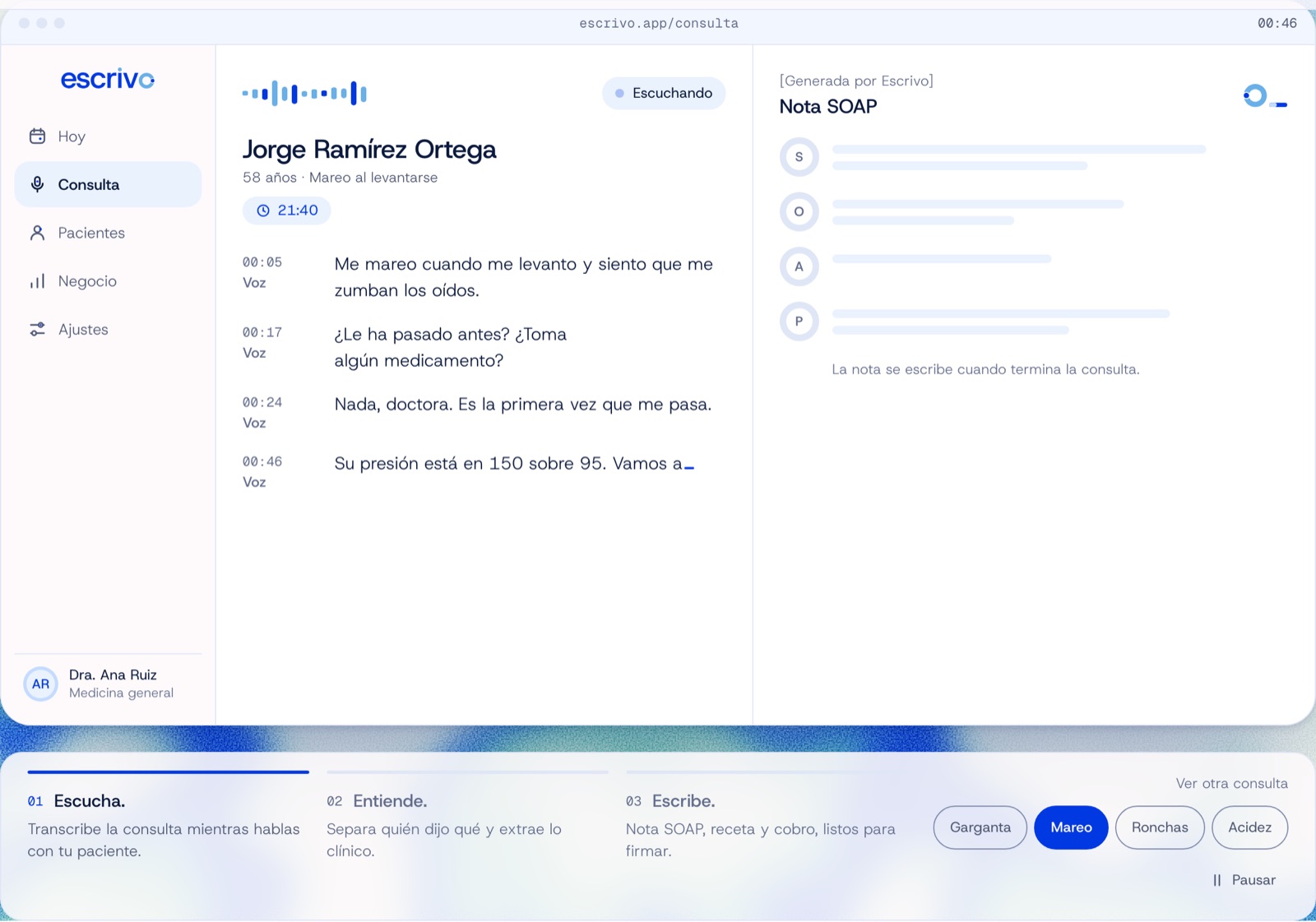Click the Nota SOAP heading

pos(828,107)
